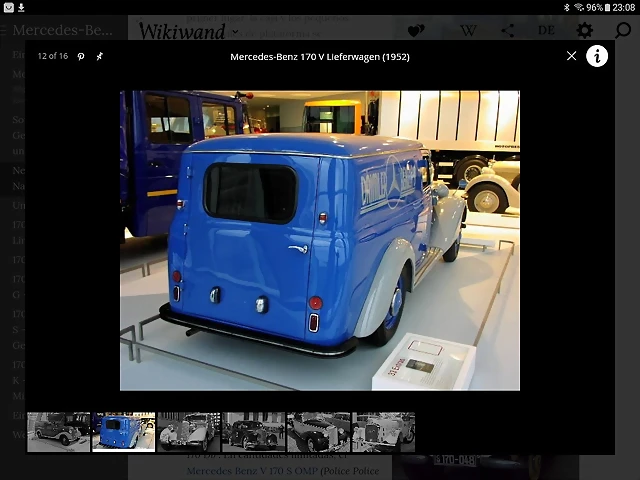Open Wi-Fi indicator in status bar
This screenshot has height=480, width=640.
(578, 7)
